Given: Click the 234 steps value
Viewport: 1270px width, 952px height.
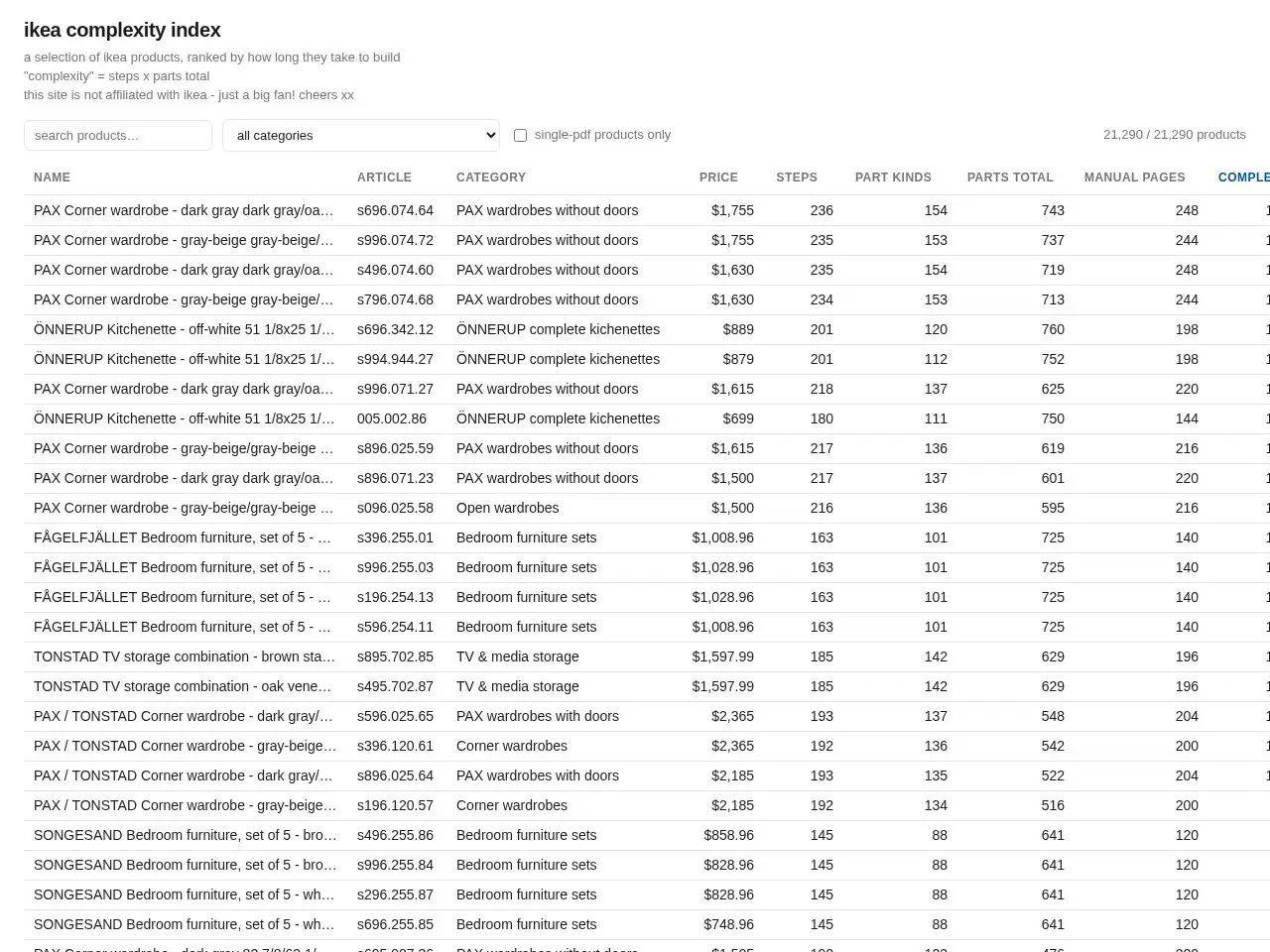Looking at the screenshot, I should (822, 299).
